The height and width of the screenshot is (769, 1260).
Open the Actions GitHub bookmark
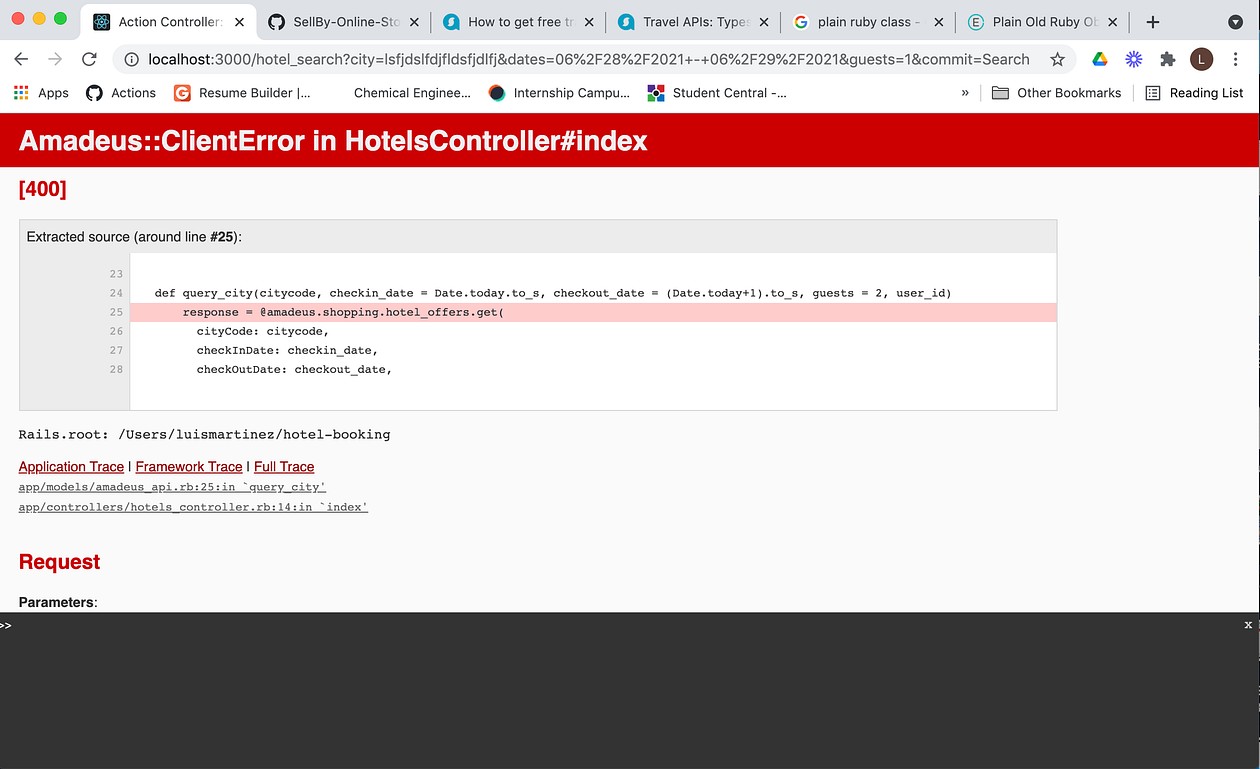(121, 93)
